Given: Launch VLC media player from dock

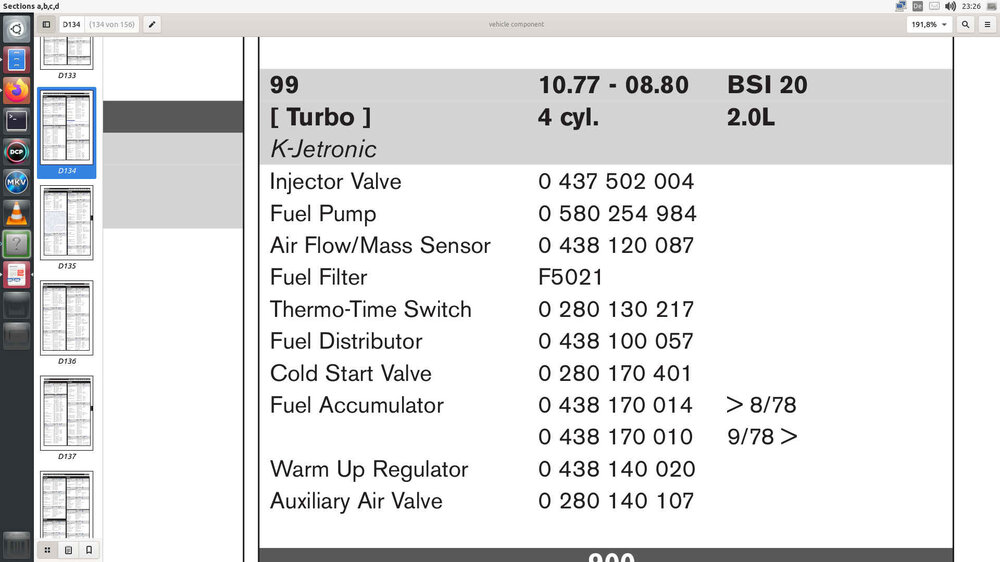Looking at the screenshot, I should point(17,213).
